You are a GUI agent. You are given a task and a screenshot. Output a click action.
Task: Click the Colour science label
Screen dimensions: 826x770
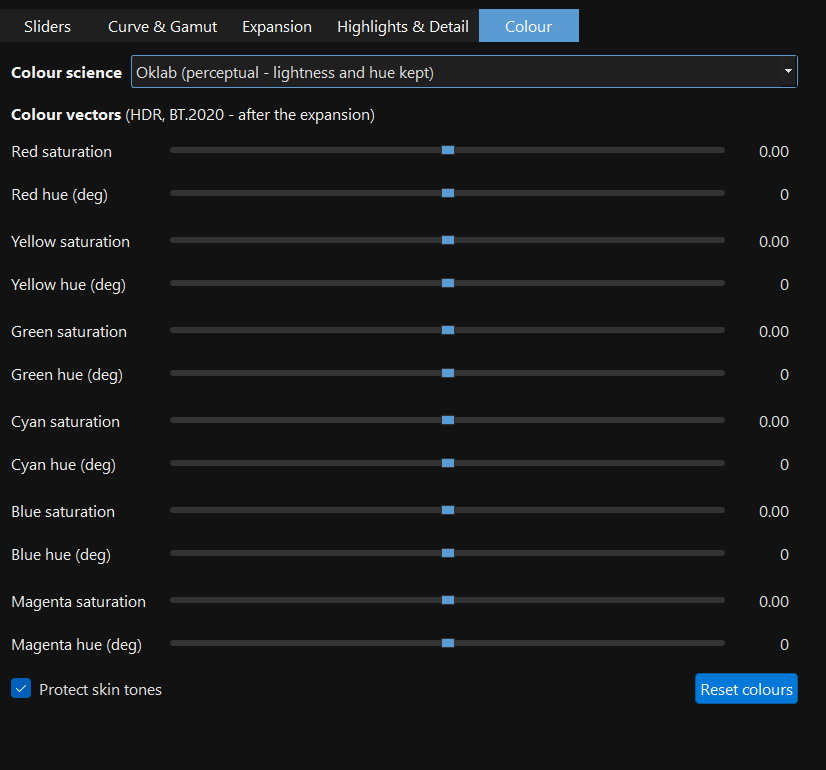coord(66,73)
